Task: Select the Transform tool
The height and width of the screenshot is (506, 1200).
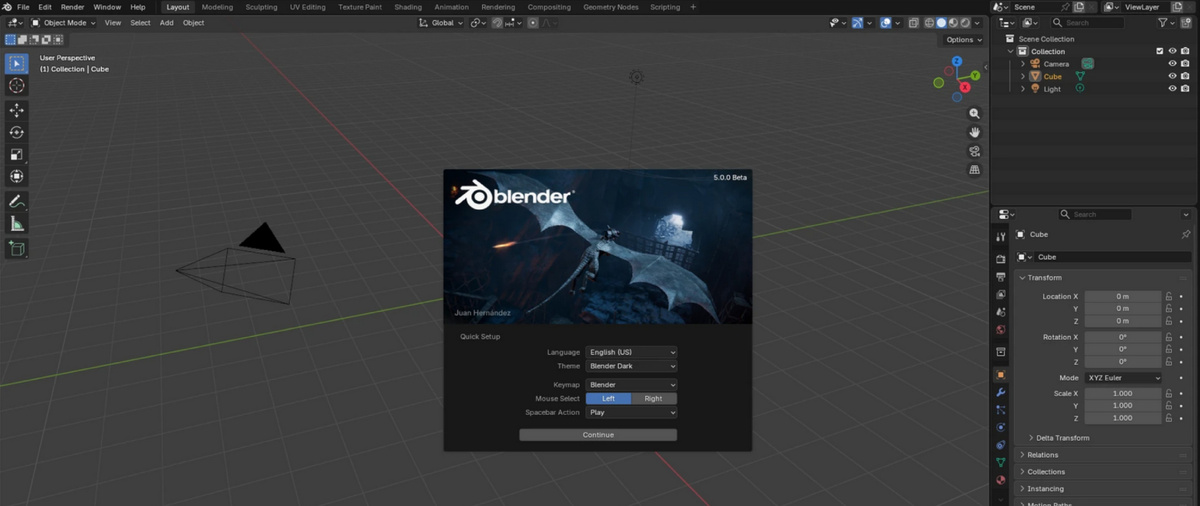Action: point(16,176)
